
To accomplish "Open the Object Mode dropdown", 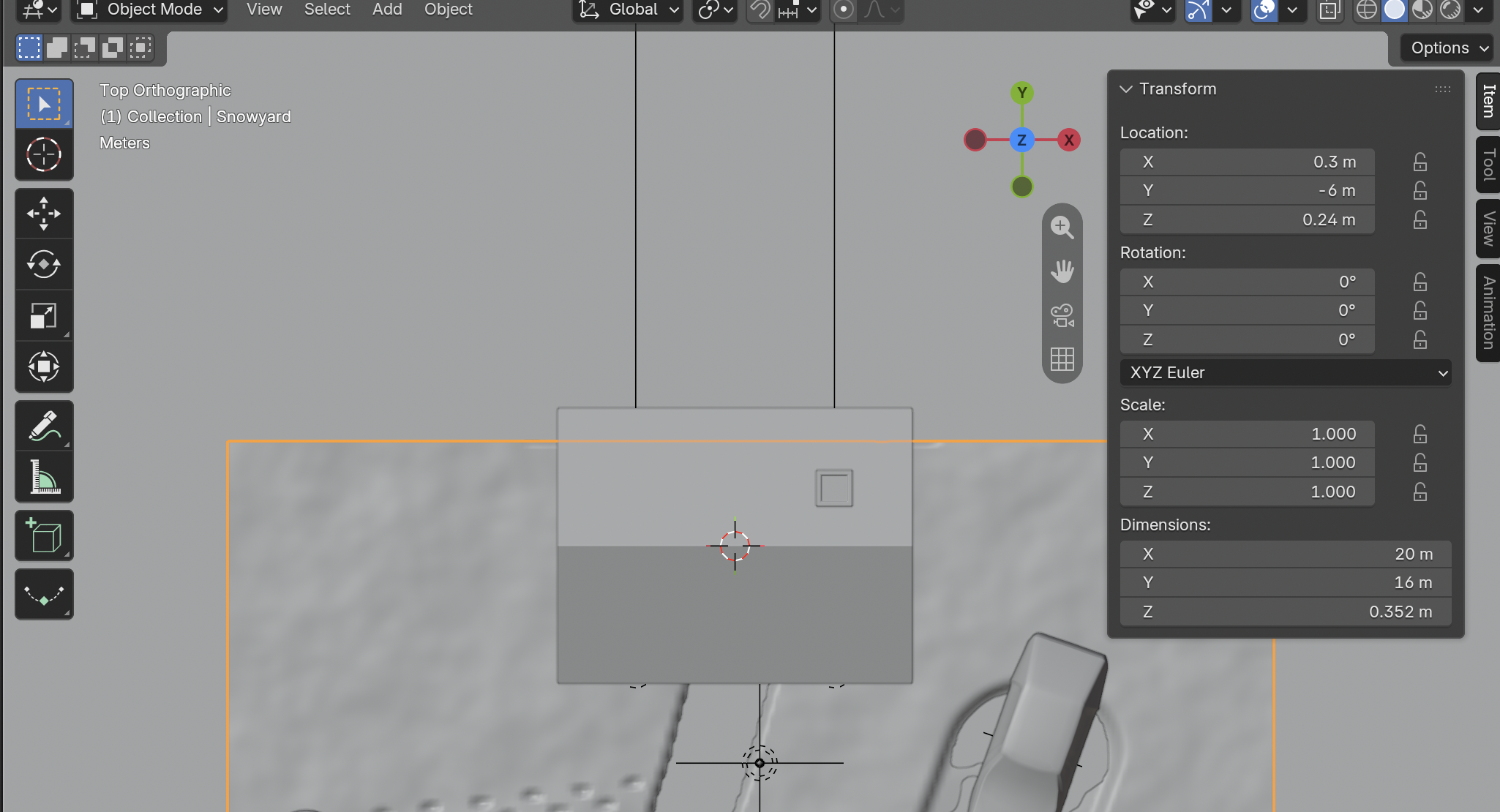I will 149,10.
